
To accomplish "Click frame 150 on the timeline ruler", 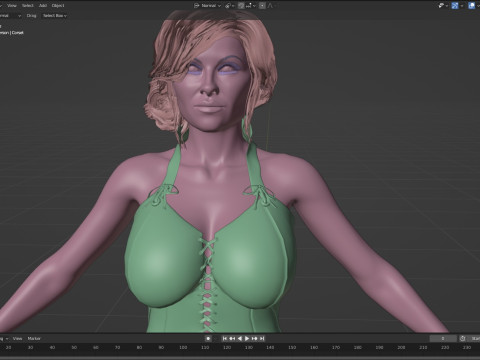I will pos(292,348).
